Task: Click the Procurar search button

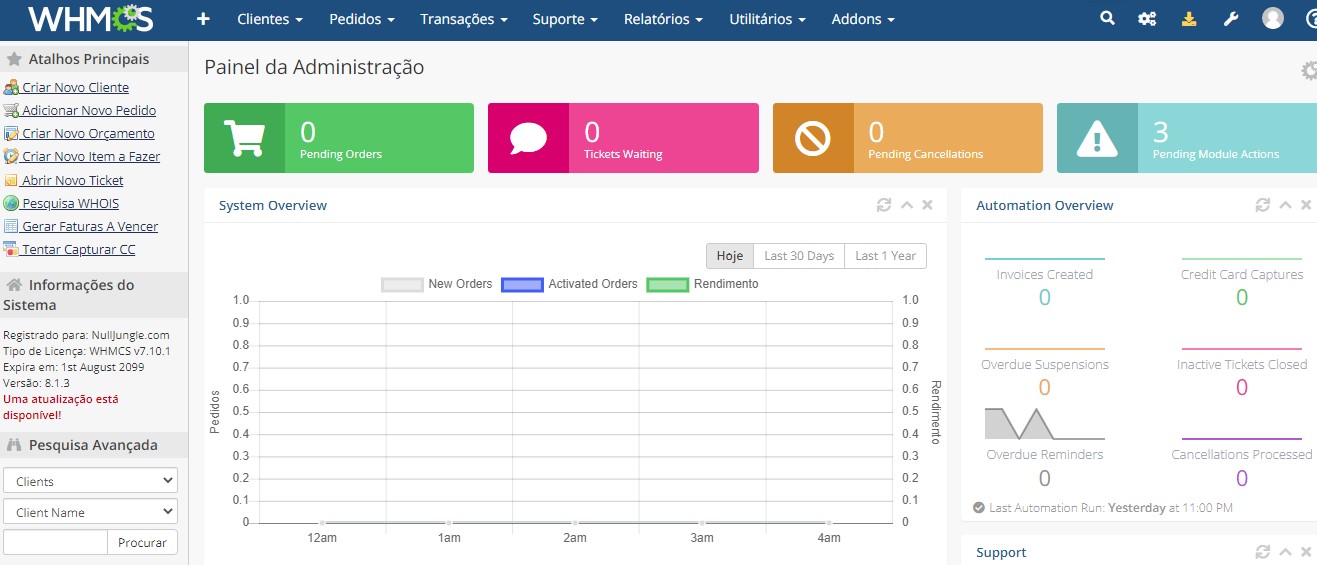Action: click(x=142, y=542)
